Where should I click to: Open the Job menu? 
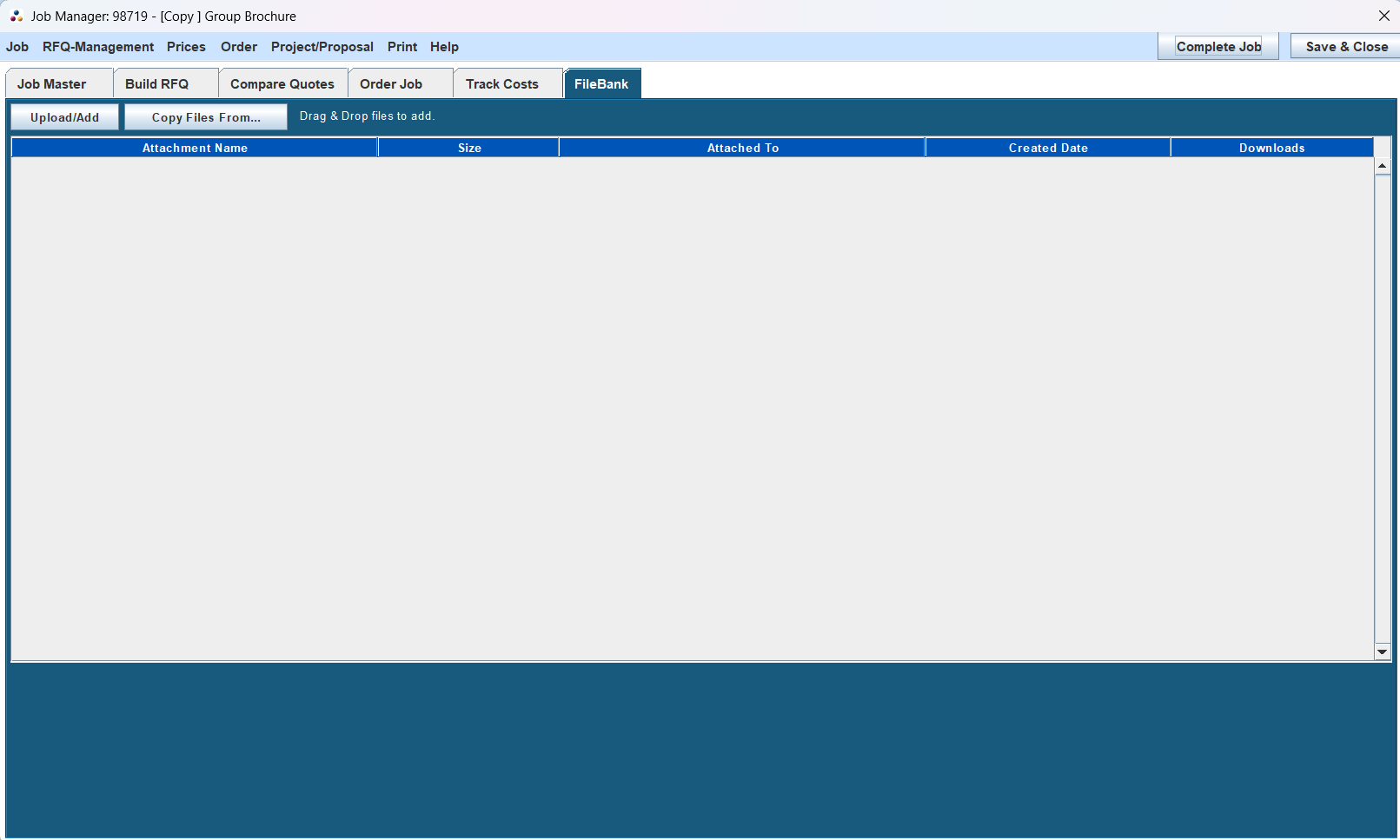click(17, 47)
